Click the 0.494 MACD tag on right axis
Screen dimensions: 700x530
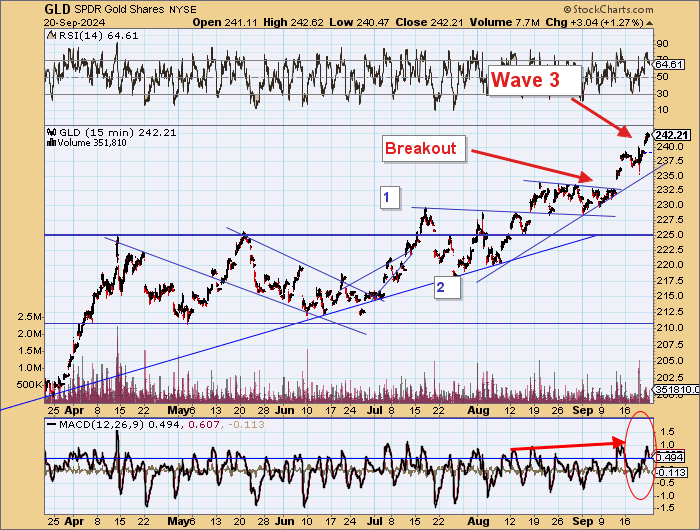(670, 458)
